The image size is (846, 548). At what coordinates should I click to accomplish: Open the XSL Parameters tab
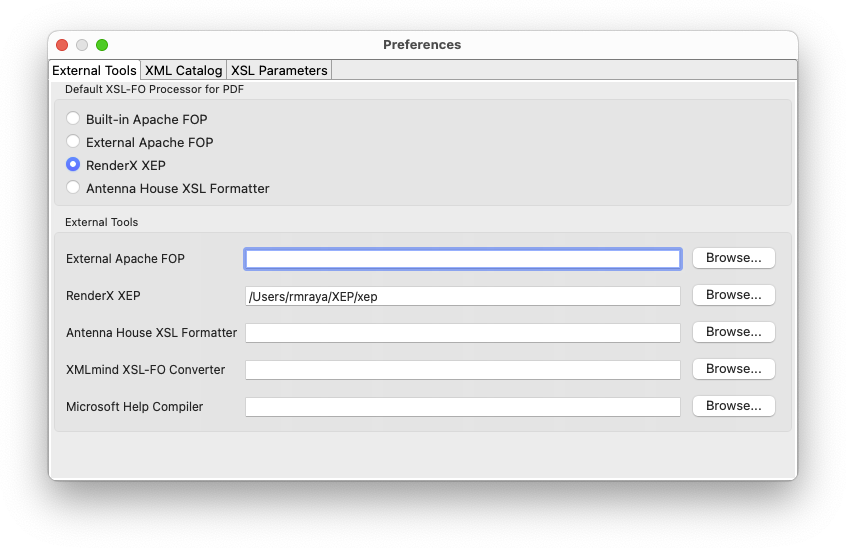pos(279,70)
